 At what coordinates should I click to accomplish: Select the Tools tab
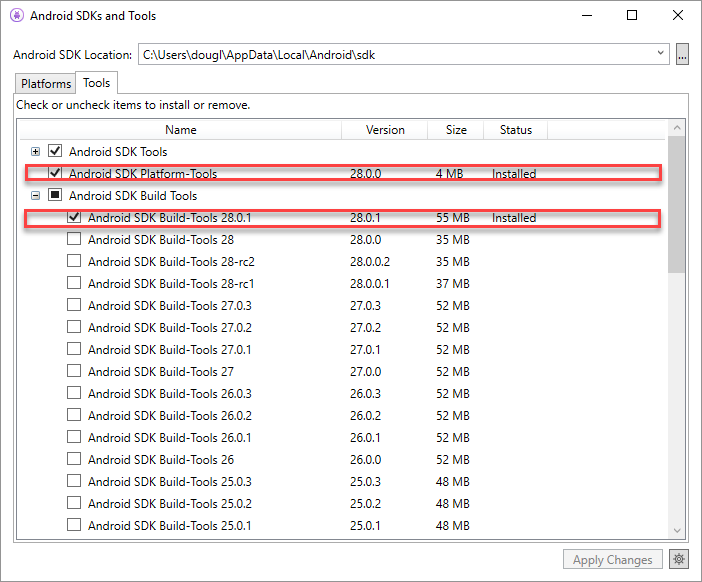tap(96, 83)
